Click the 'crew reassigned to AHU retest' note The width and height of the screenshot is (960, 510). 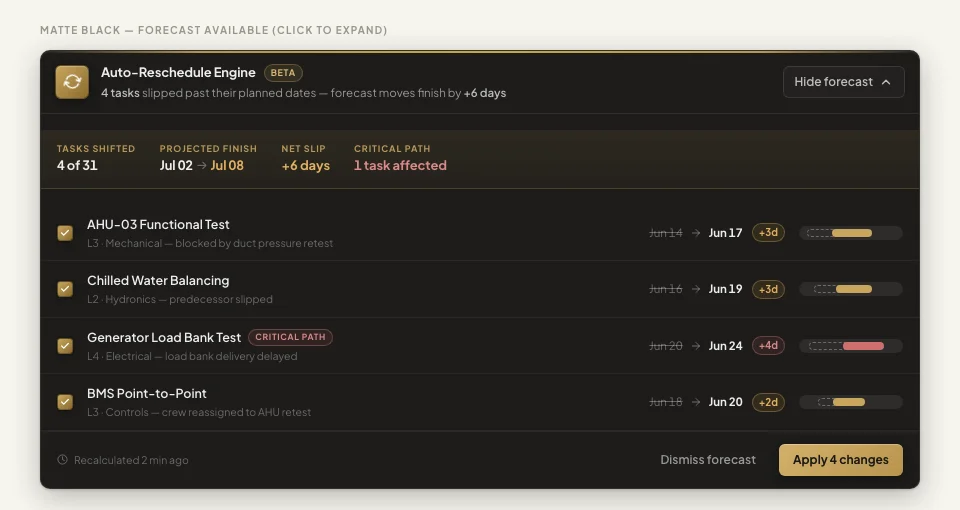coord(236,413)
